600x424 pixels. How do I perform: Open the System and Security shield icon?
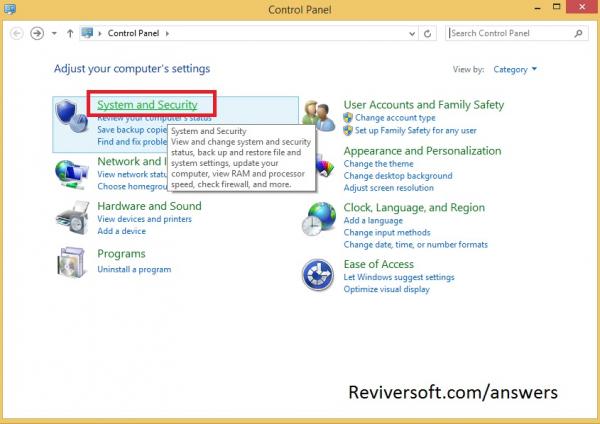click(72, 116)
